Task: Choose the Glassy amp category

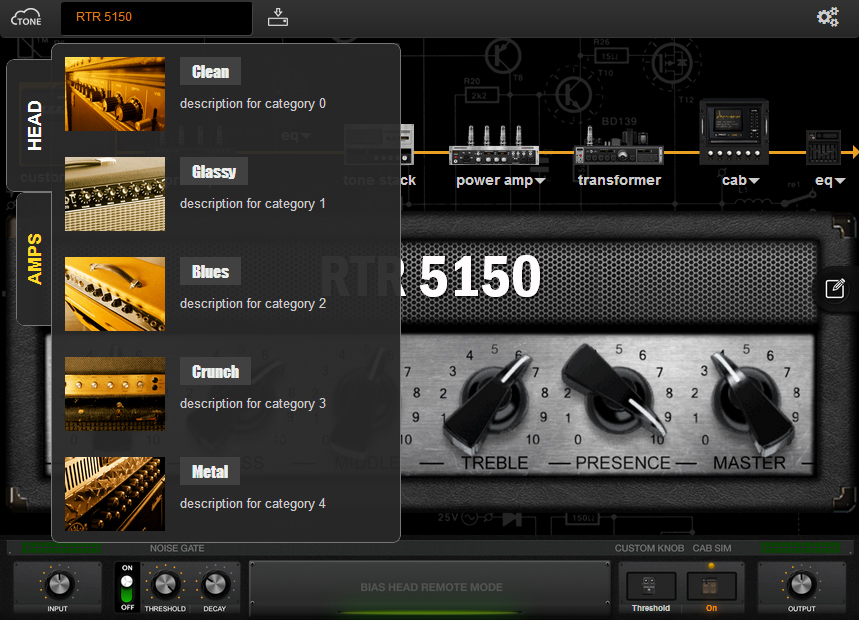Action: click(x=214, y=171)
